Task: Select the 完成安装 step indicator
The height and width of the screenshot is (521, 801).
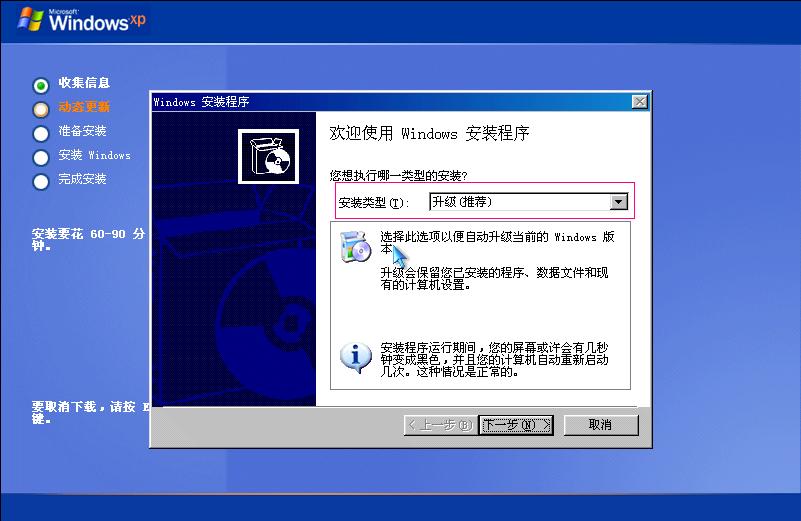Action: (x=41, y=182)
